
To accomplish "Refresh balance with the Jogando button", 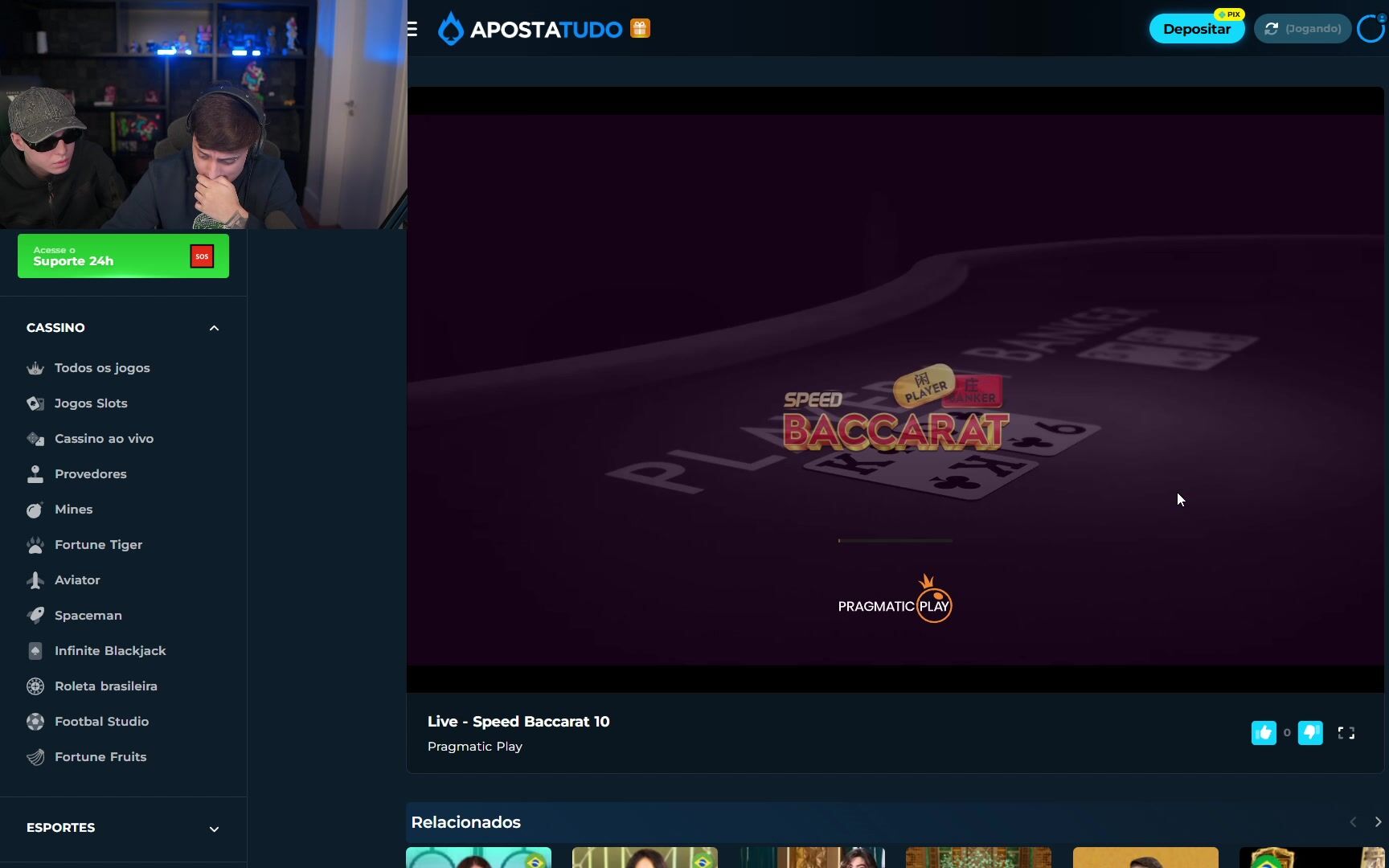I will point(1302,29).
